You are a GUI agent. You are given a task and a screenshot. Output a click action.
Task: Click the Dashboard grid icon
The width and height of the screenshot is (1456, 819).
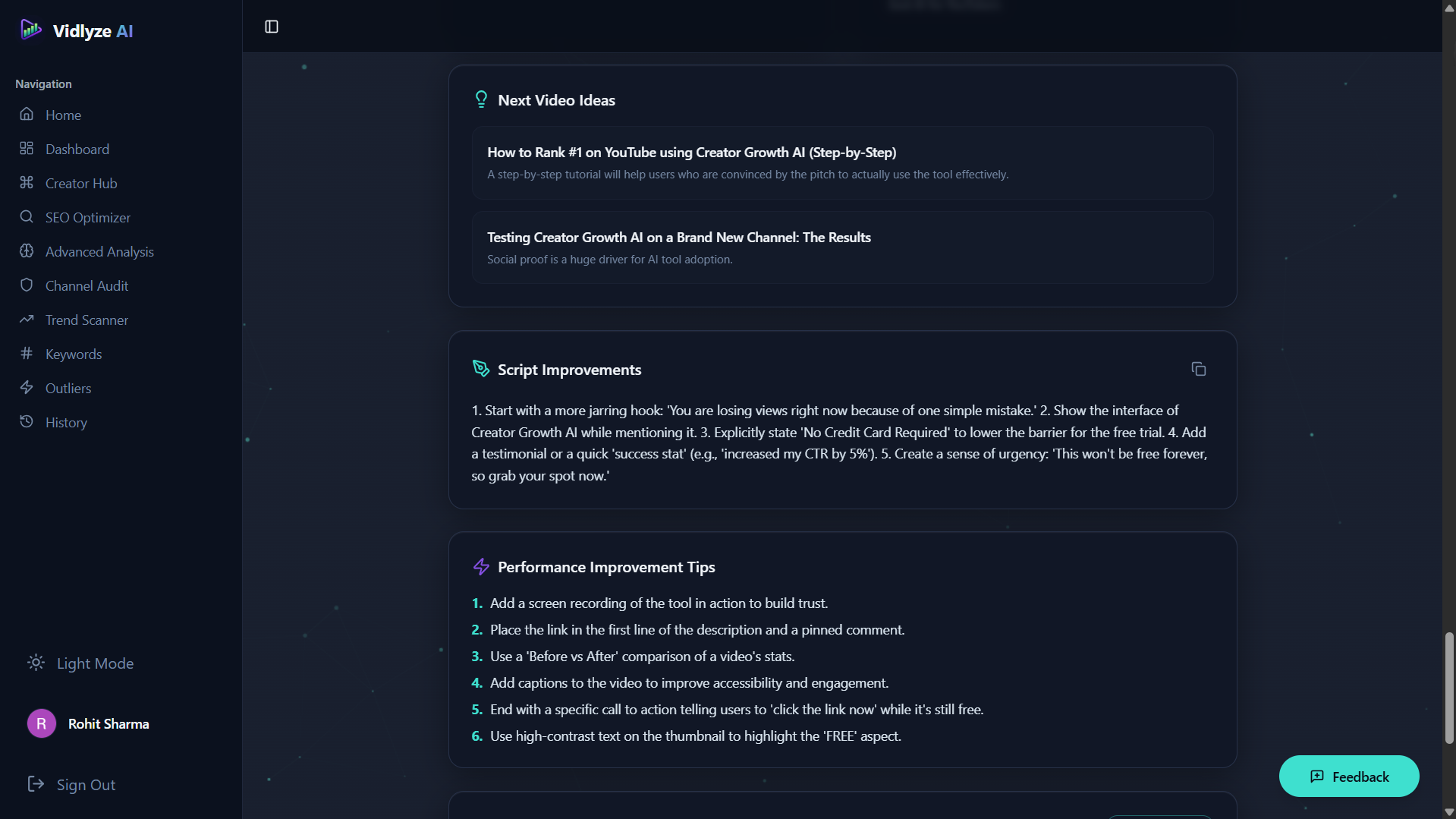pyautogui.click(x=27, y=149)
